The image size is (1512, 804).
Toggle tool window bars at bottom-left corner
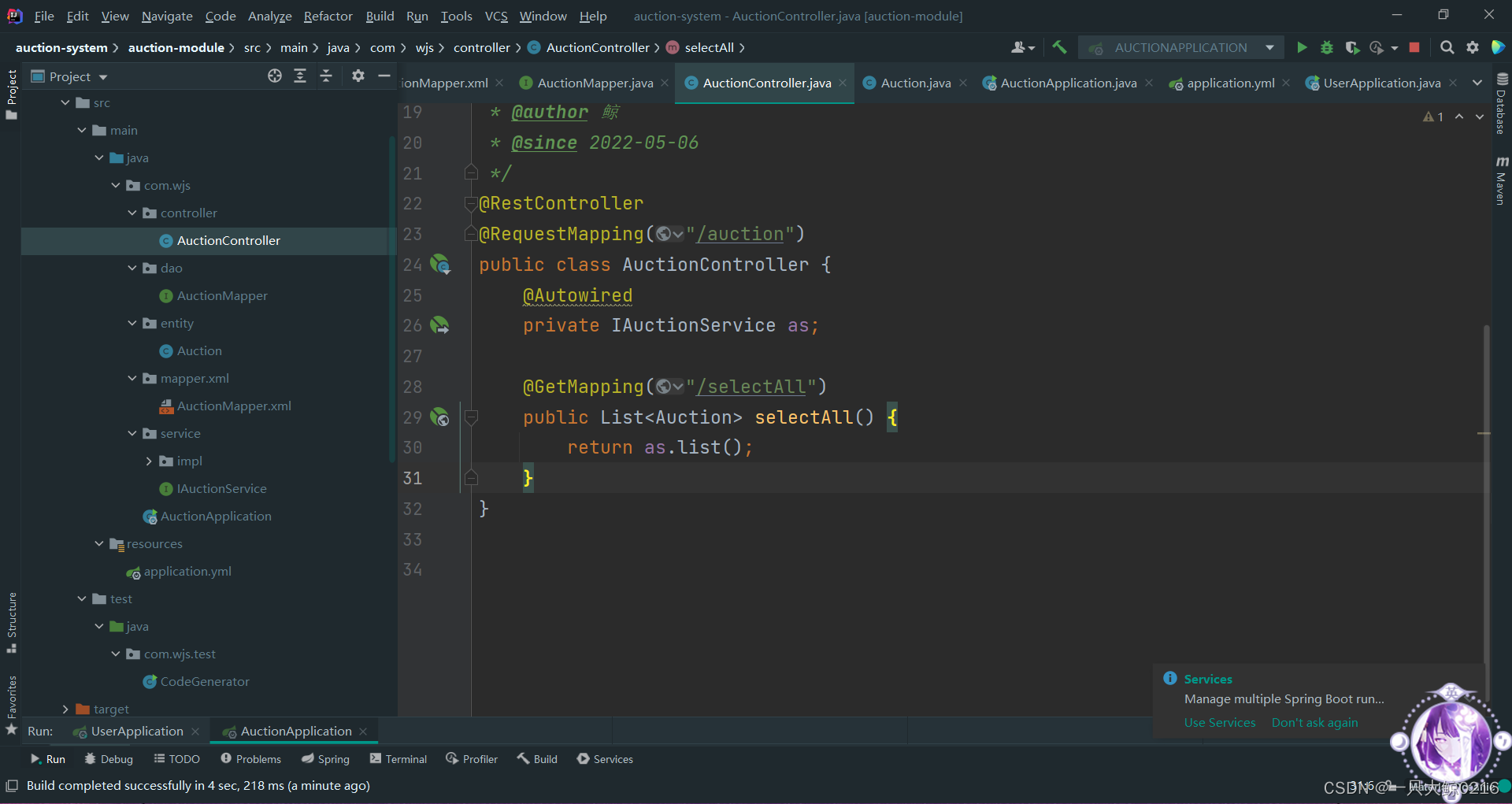(12, 786)
